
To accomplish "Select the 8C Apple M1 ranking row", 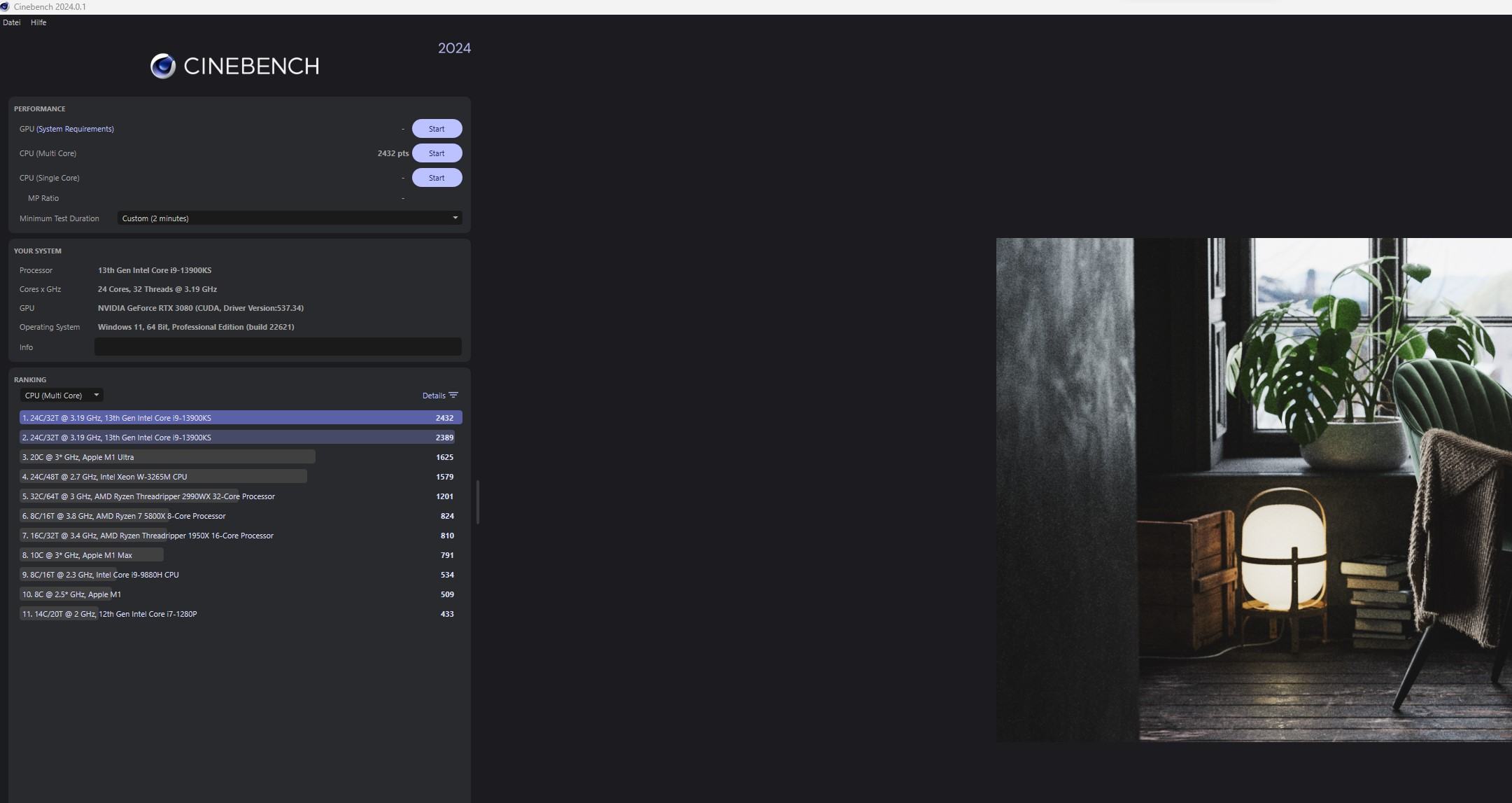I will (241, 594).
